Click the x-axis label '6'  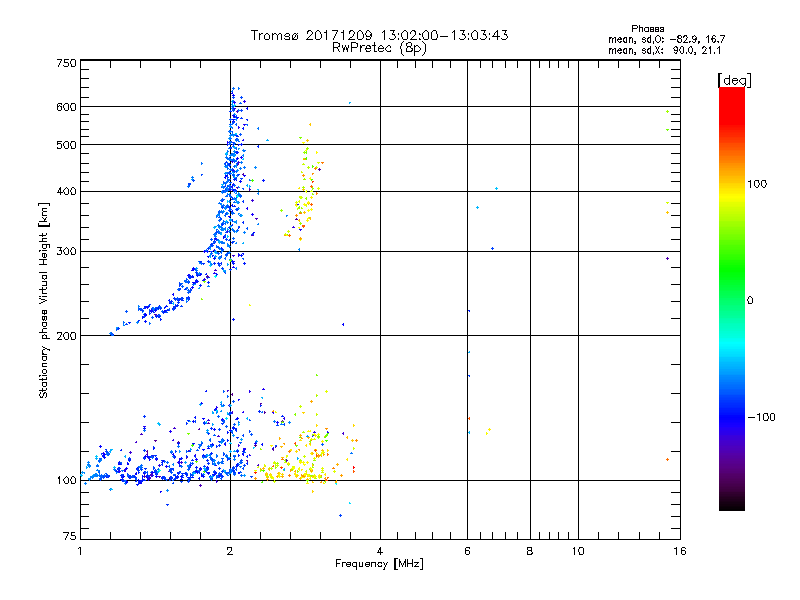click(467, 551)
